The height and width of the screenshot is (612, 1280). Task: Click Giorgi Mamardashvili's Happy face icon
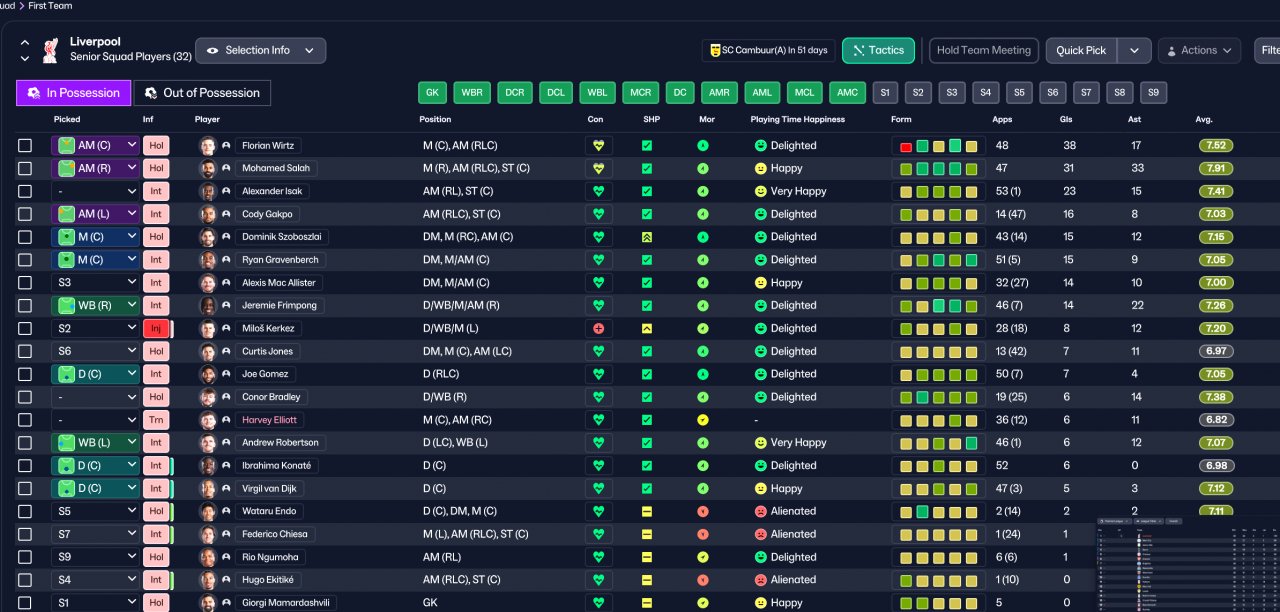pos(761,603)
